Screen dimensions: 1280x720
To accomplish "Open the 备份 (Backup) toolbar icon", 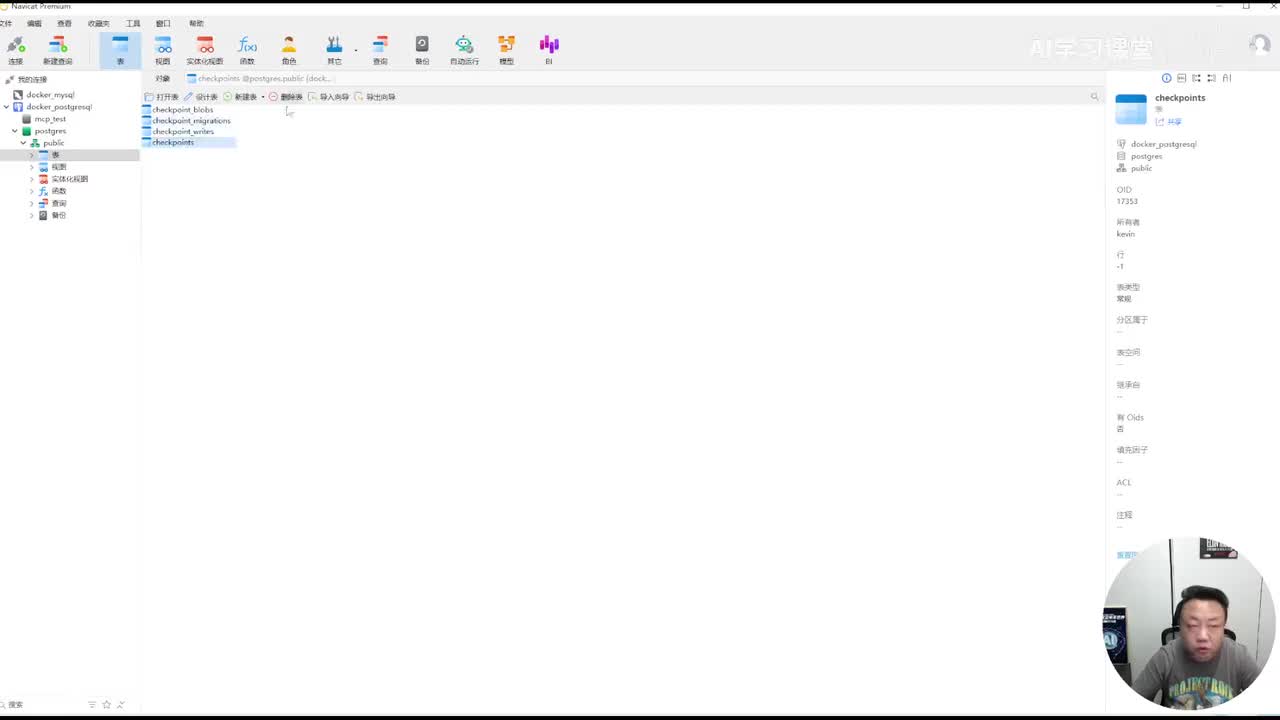I will (422, 50).
